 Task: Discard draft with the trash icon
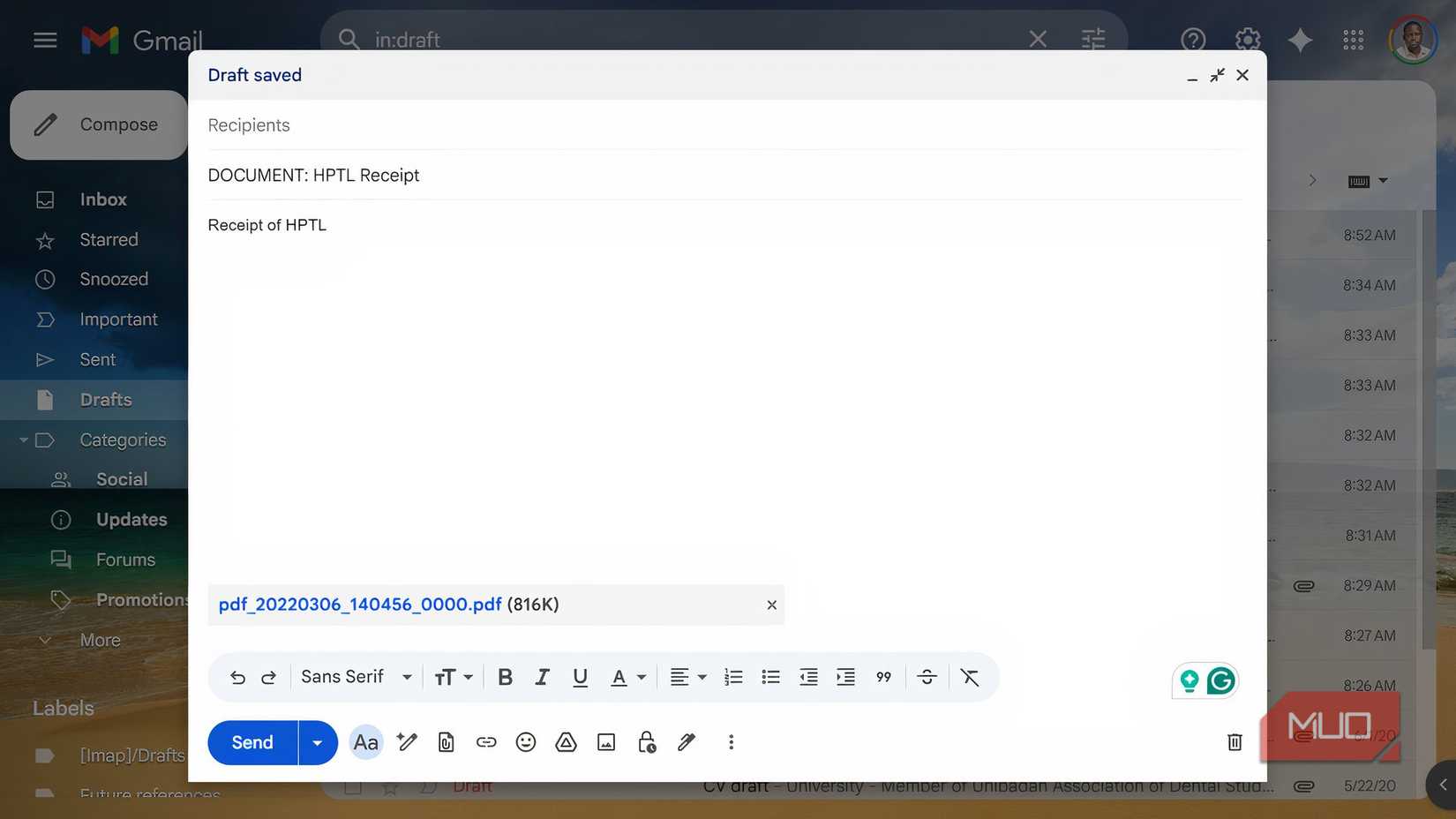(1235, 742)
